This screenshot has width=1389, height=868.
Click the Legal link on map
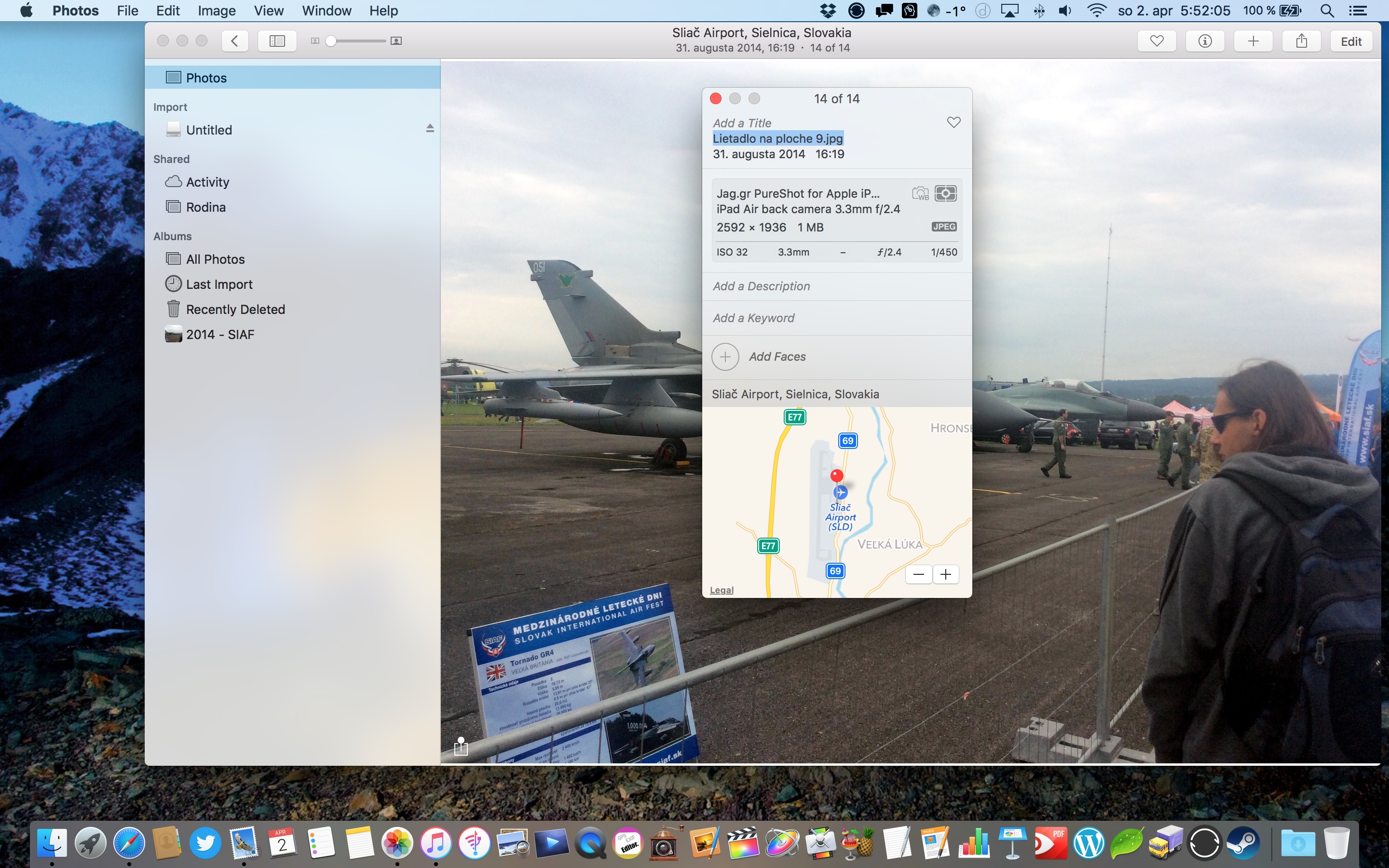click(x=722, y=590)
